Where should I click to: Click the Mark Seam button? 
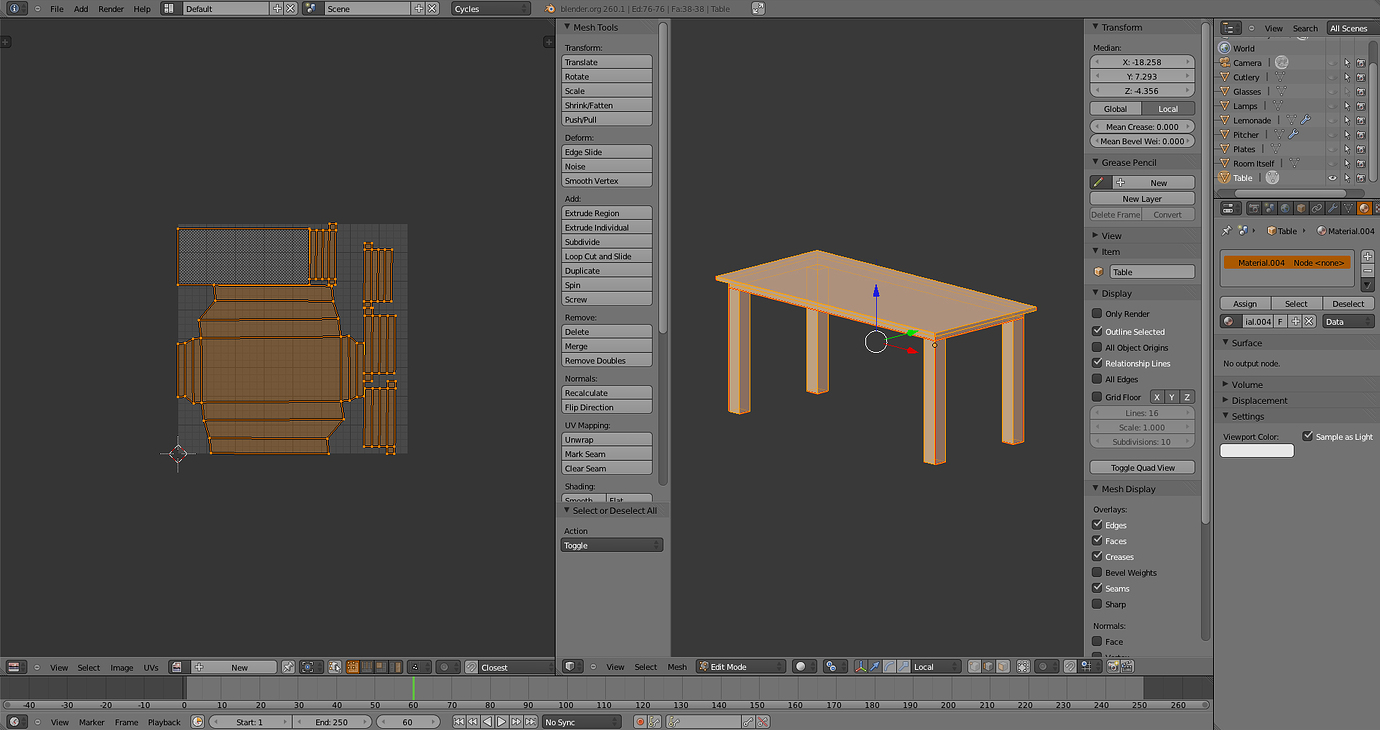click(x=607, y=454)
